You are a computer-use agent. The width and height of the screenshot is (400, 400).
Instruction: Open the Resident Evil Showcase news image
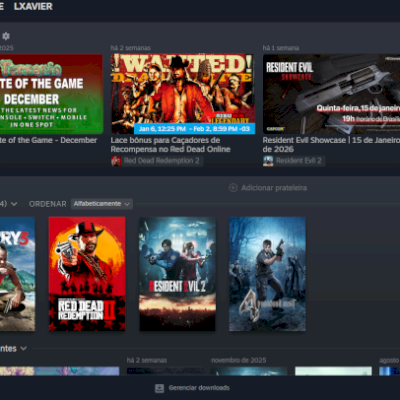coord(331,94)
